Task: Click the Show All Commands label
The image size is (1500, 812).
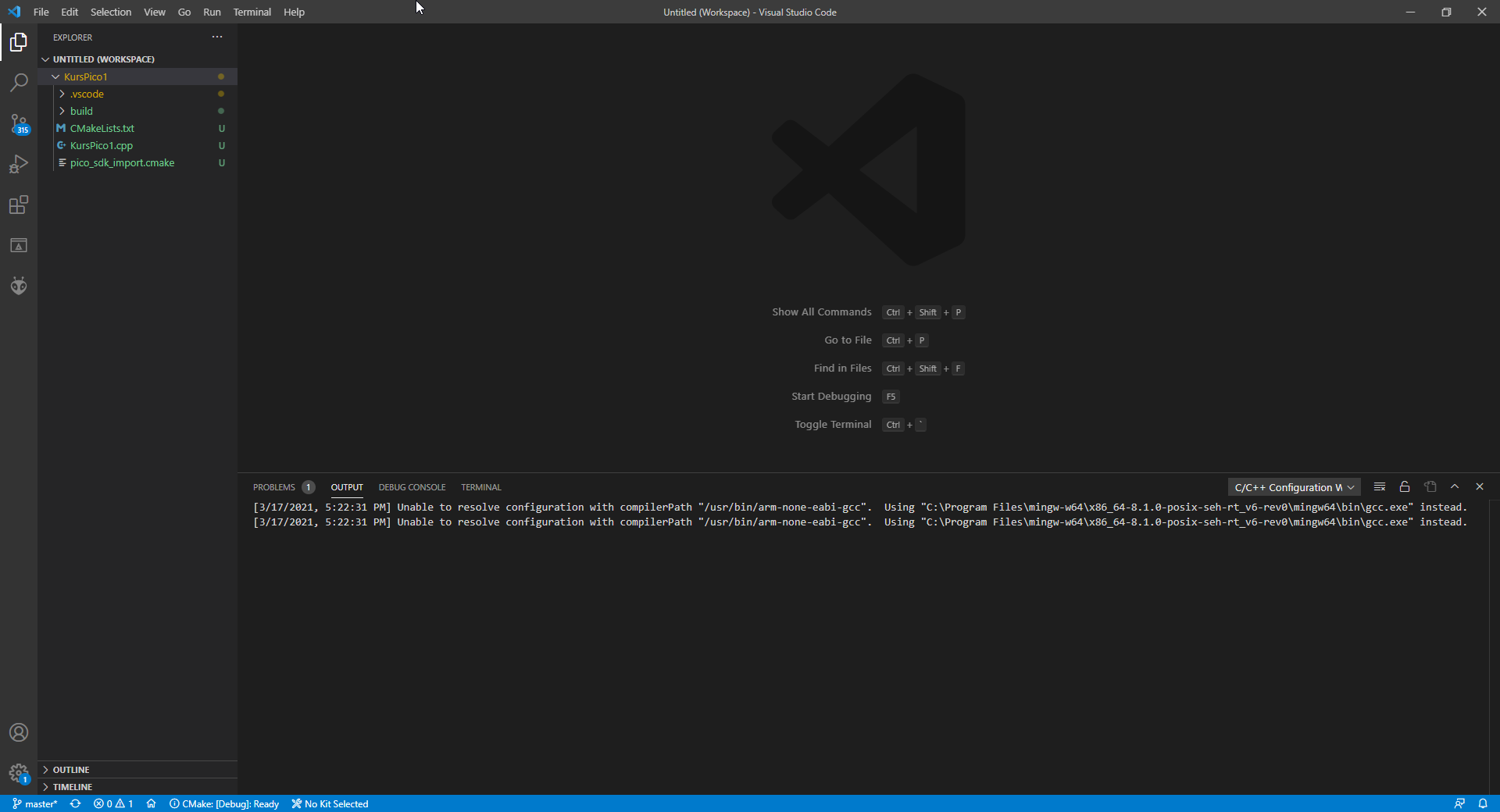Action: (822, 312)
